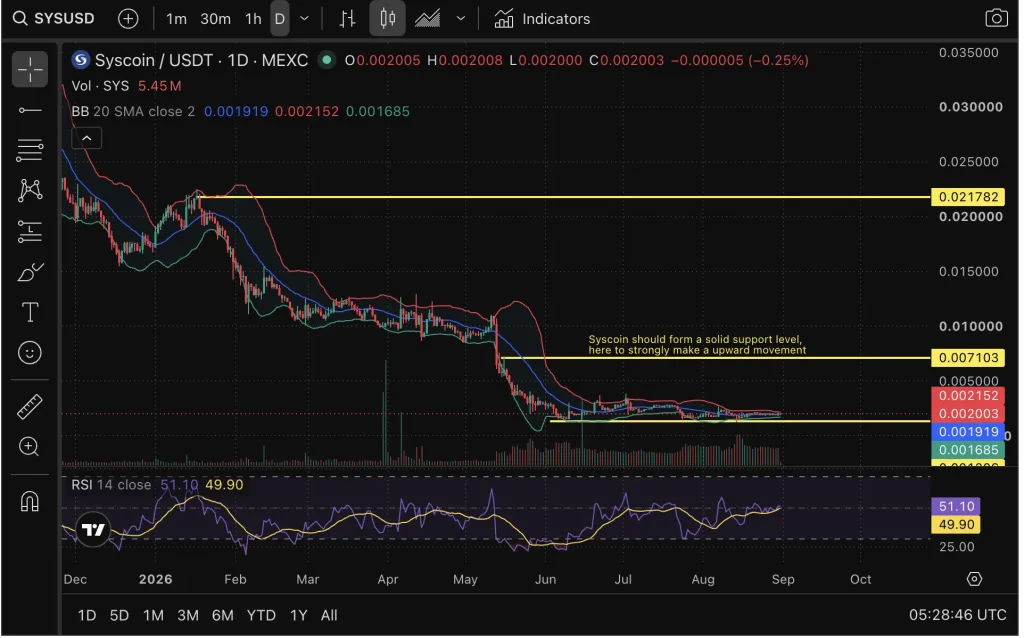Select the long position forecasting tool
Image resolution: width=1024 pixels, height=638 pixels.
[29, 231]
